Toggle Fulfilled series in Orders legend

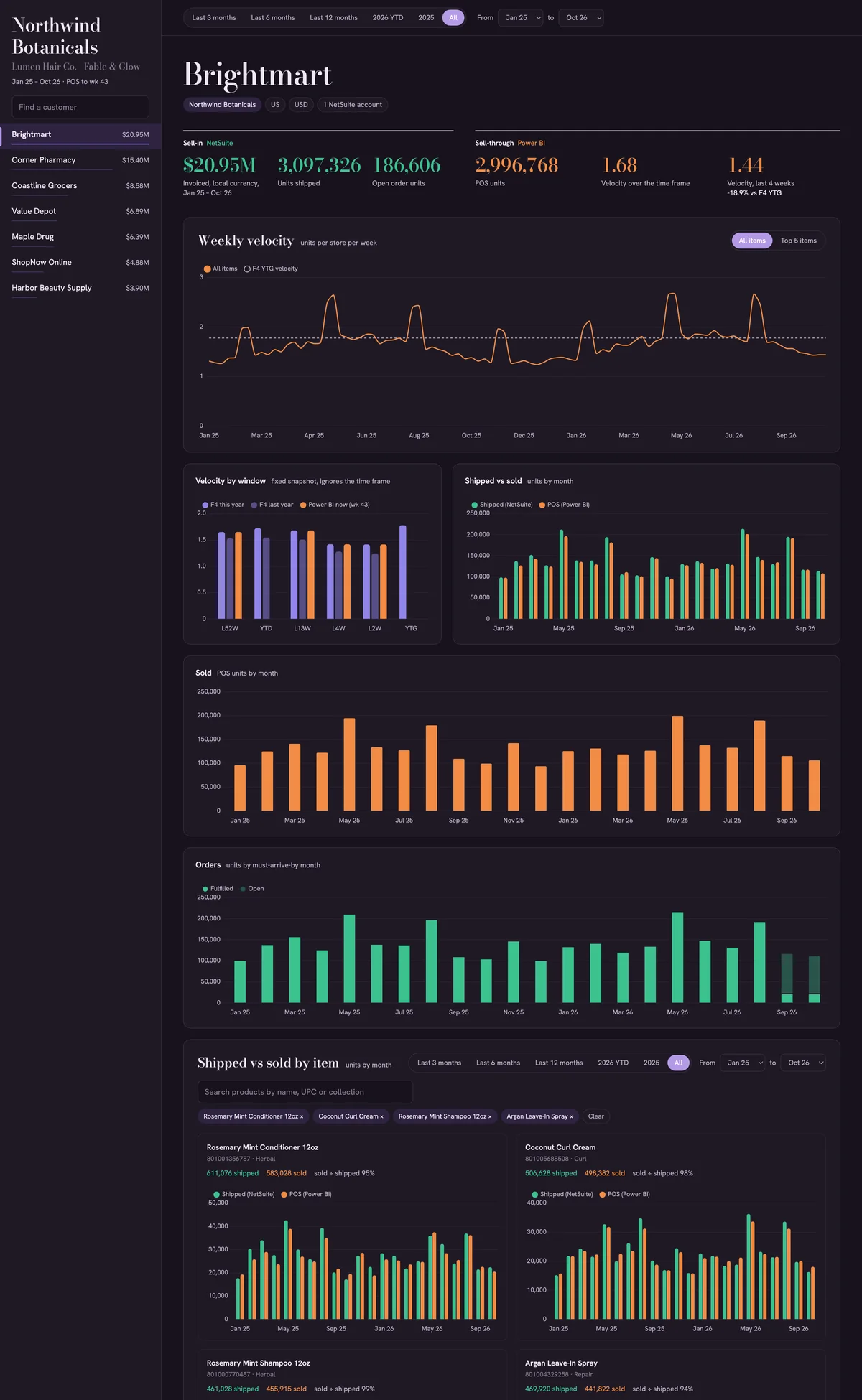218,889
